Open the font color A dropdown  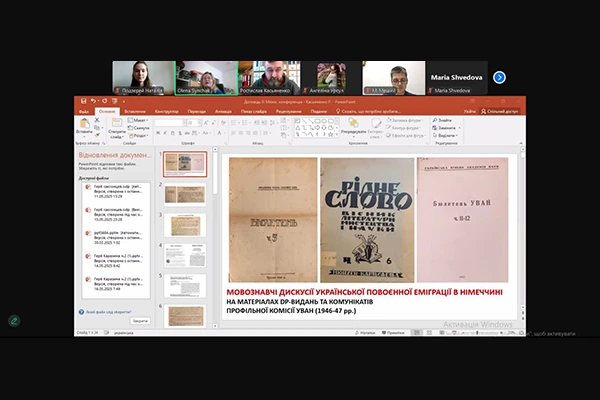(x=220, y=133)
